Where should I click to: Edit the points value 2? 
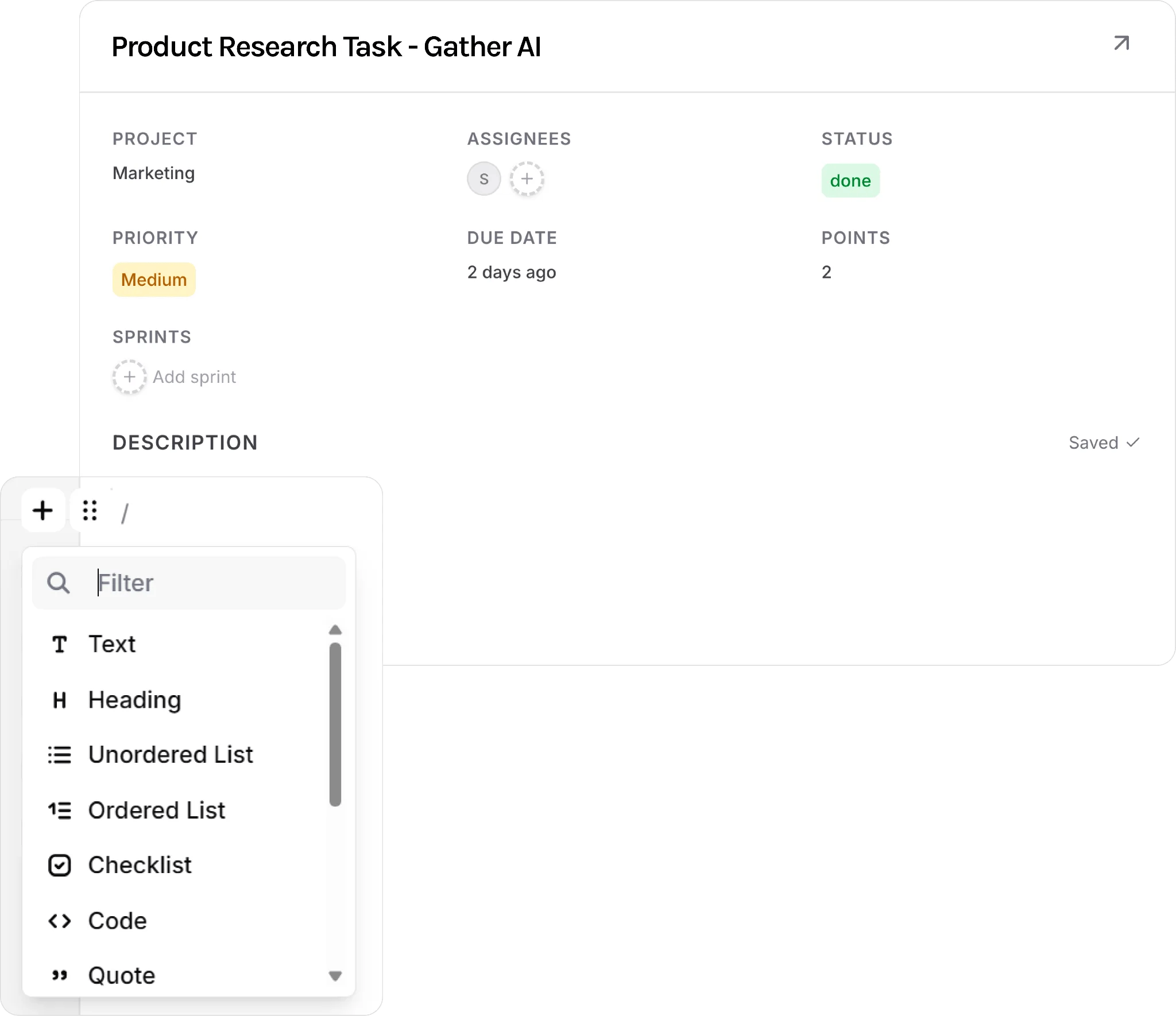tap(826, 272)
